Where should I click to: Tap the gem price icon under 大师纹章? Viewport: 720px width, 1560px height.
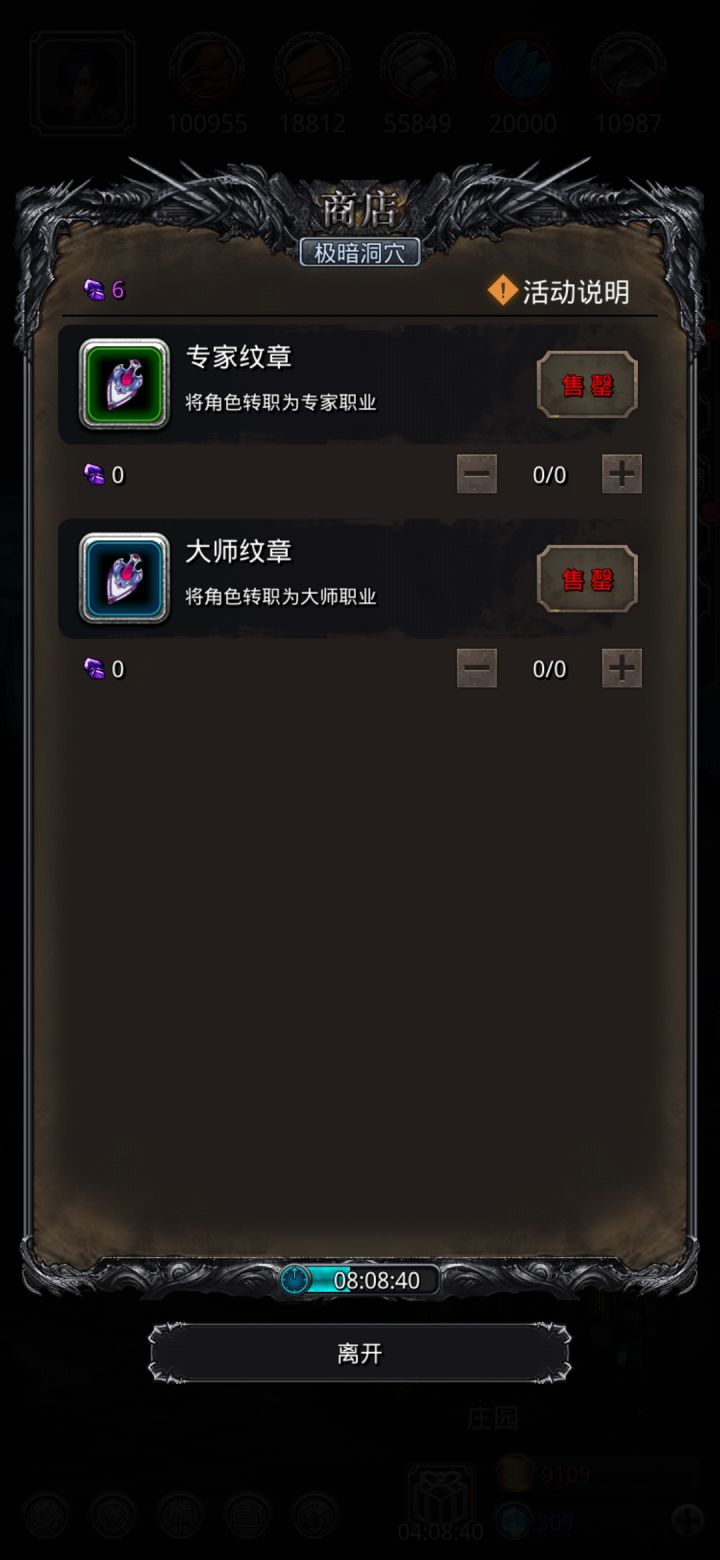[x=94, y=669]
